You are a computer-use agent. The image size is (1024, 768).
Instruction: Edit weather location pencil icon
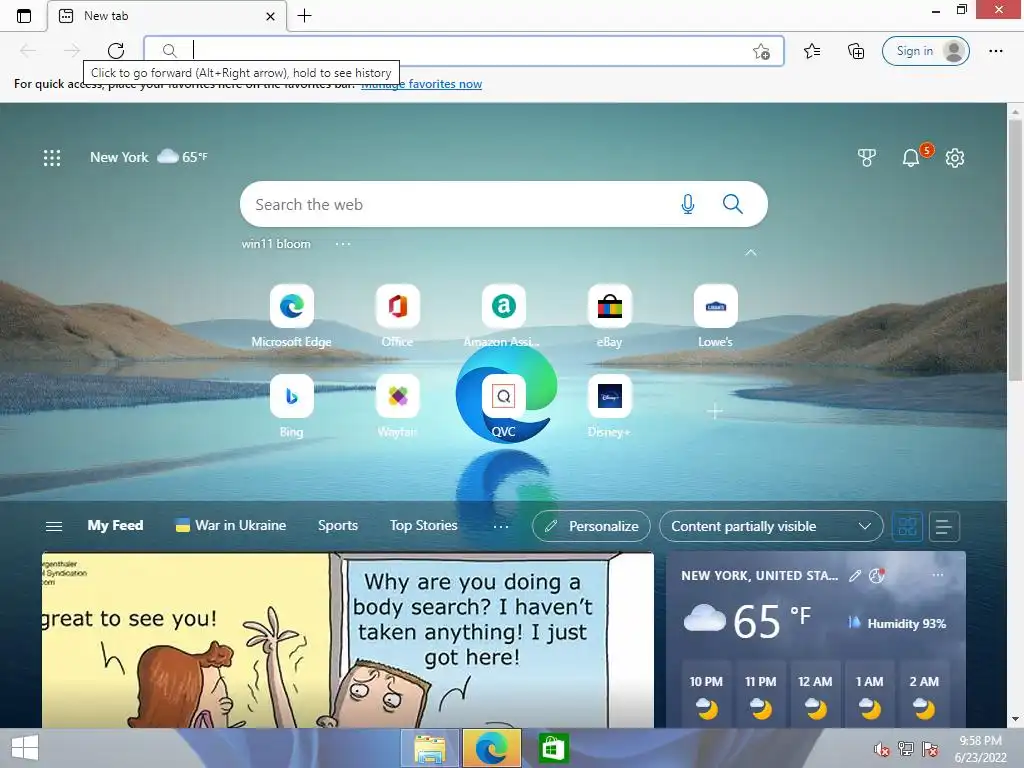tap(855, 575)
